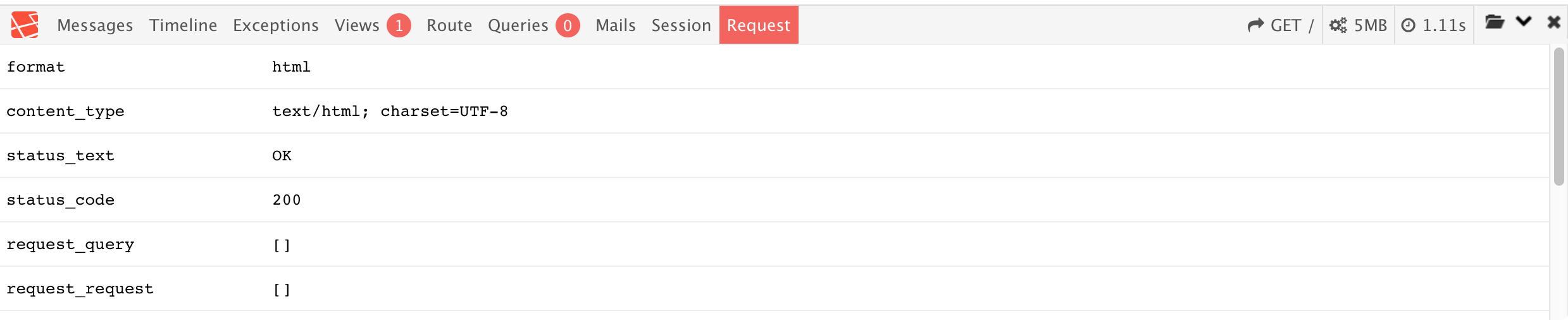This screenshot has width=1568, height=320.
Task: Click the request duration clock icon
Action: click(x=1408, y=25)
